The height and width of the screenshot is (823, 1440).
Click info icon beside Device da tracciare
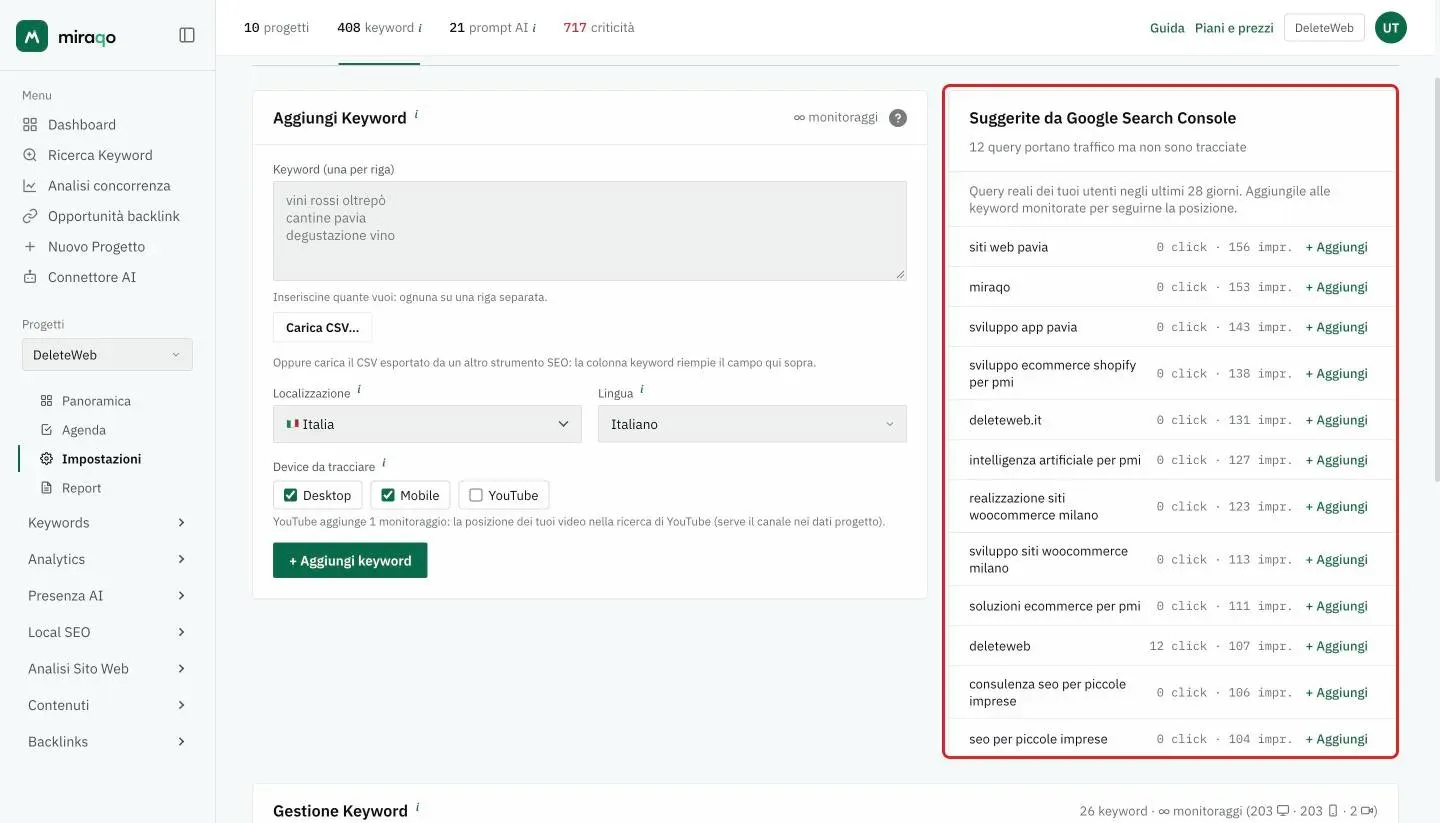[384, 464]
